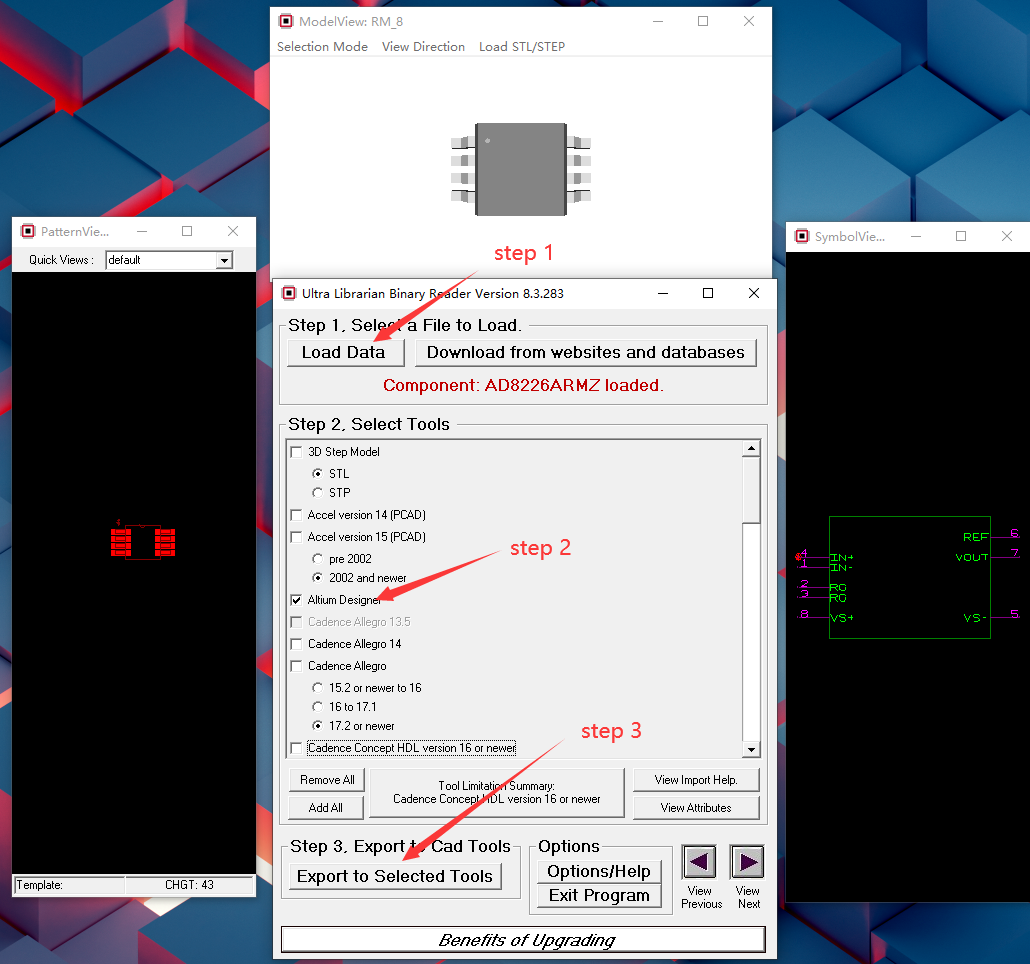Select 2002 and newer radio option
The image size is (1030, 964).
318,578
